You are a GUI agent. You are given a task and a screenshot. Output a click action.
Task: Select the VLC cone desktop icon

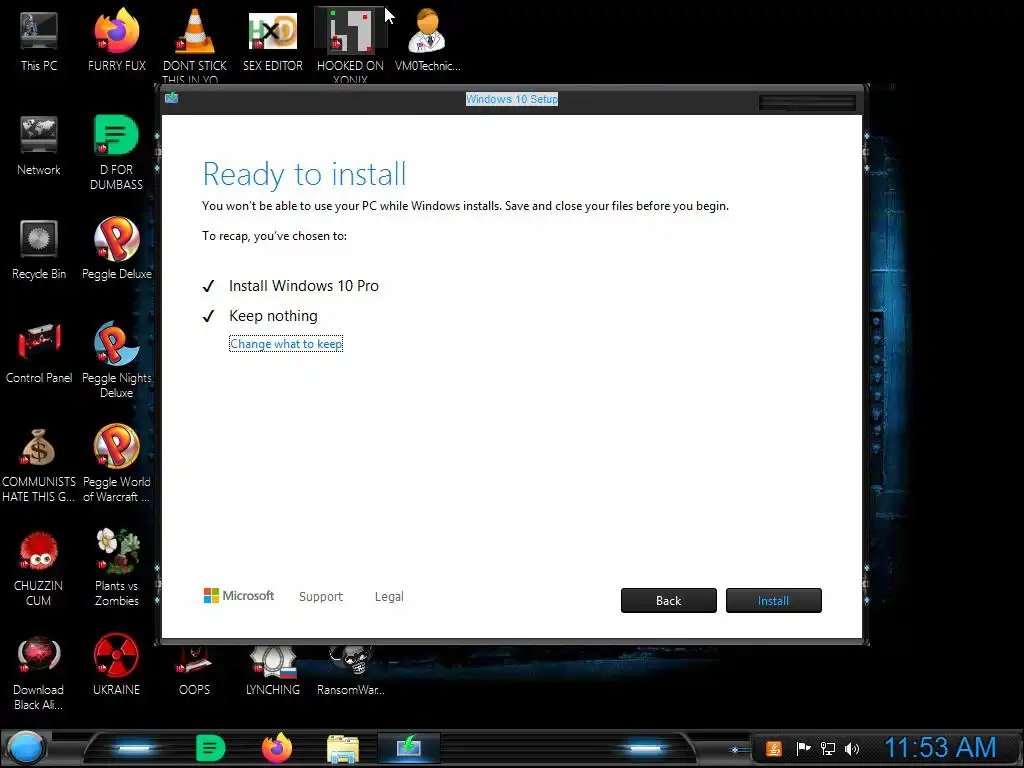[195, 44]
